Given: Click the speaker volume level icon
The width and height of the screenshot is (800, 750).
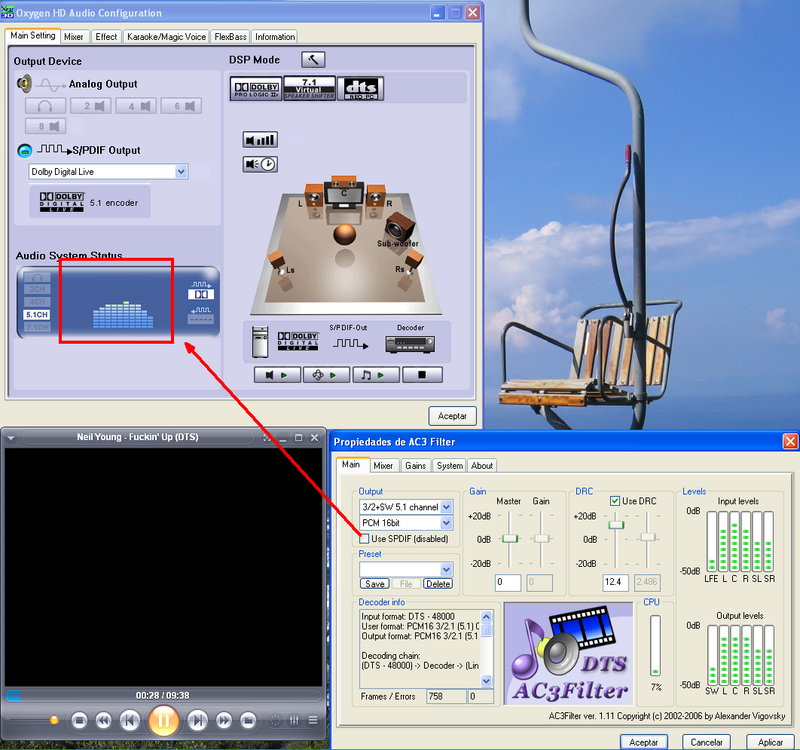Looking at the screenshot, I should [x=260, y=140].
